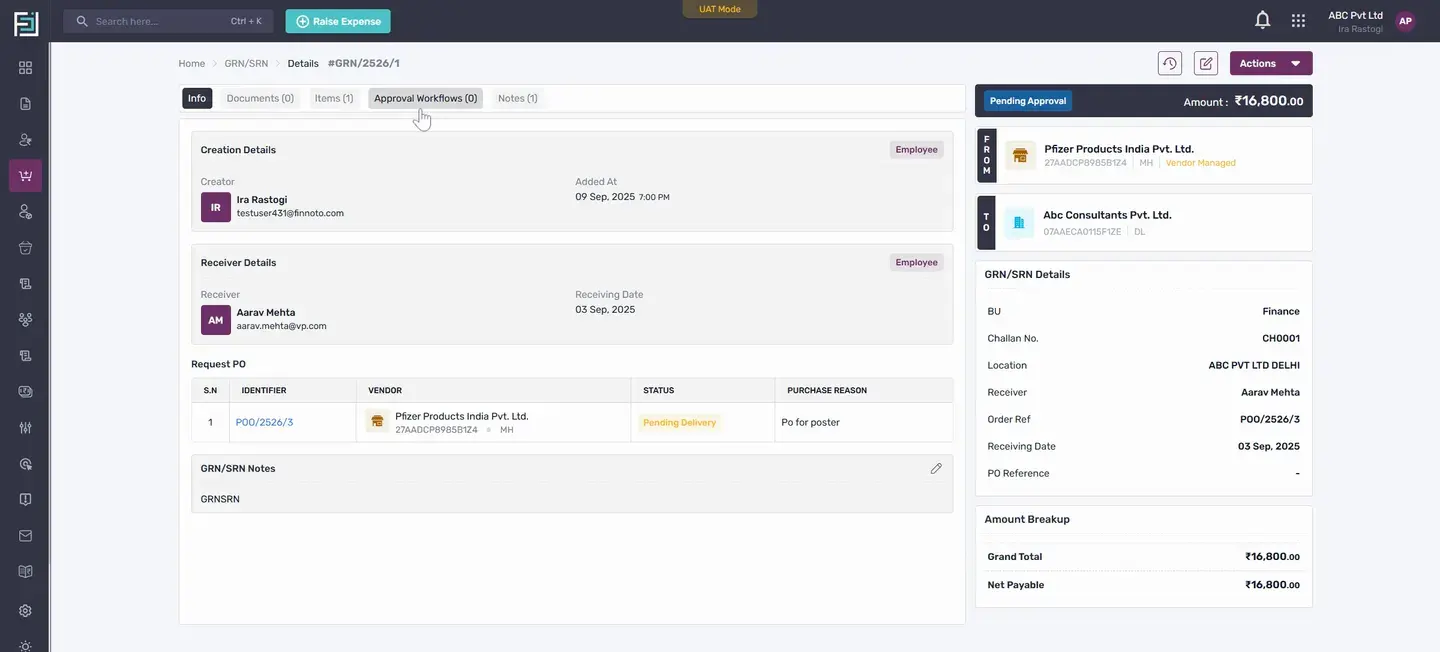
Task: Open the AP user profile menu
Action: click(x=1405, y=21)
